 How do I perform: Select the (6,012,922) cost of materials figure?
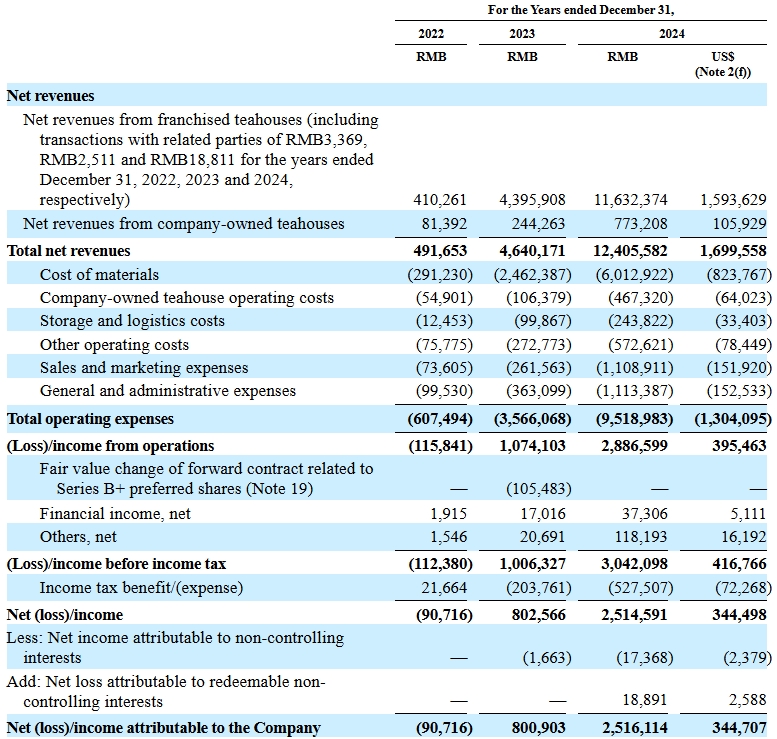coord(628,274)
